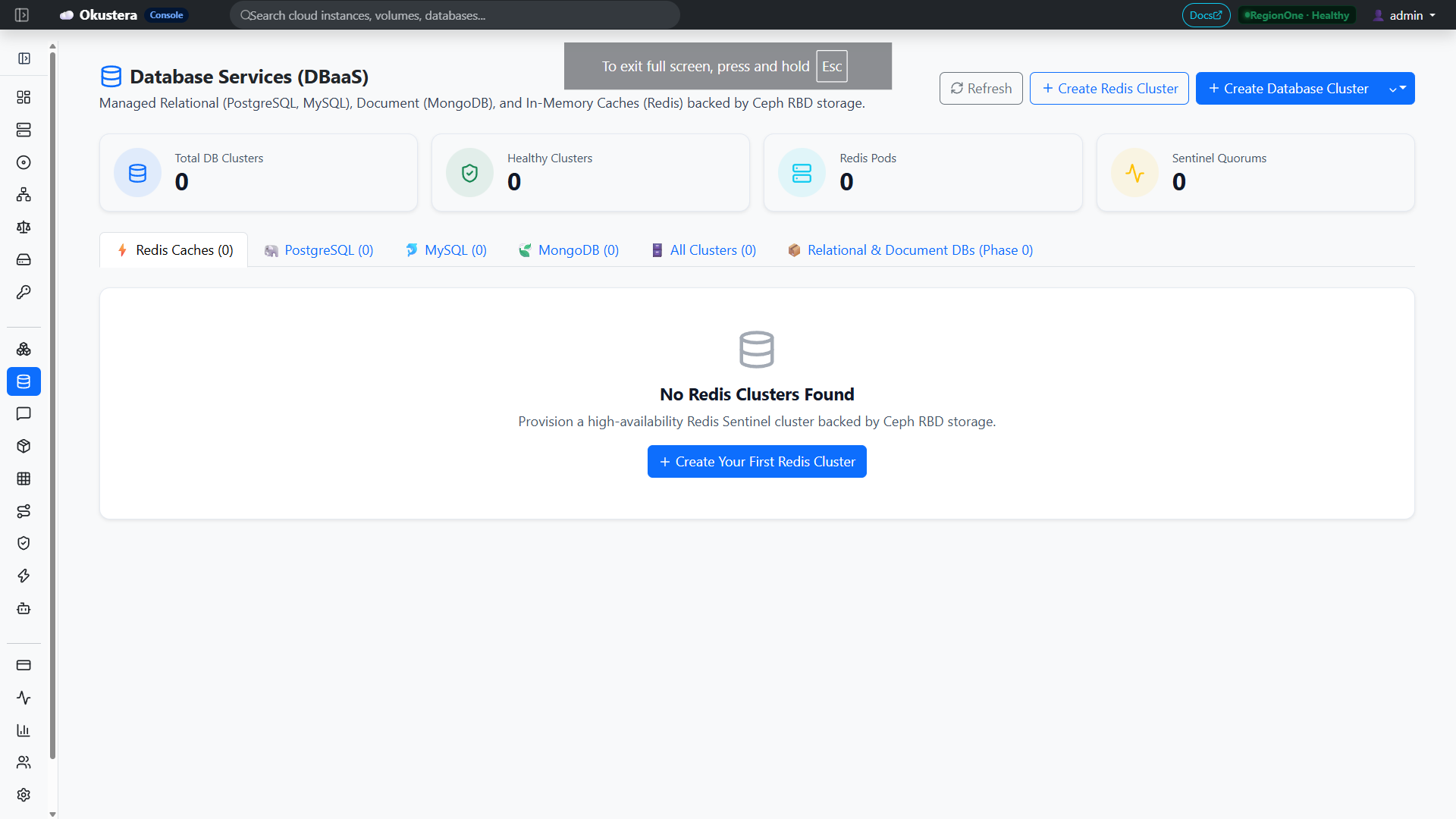Image resolution: width=1456 pixels, height=819 pixels.
Task: Click the RegionOne Healthy status badge
Action: (x=1297, y=15)
